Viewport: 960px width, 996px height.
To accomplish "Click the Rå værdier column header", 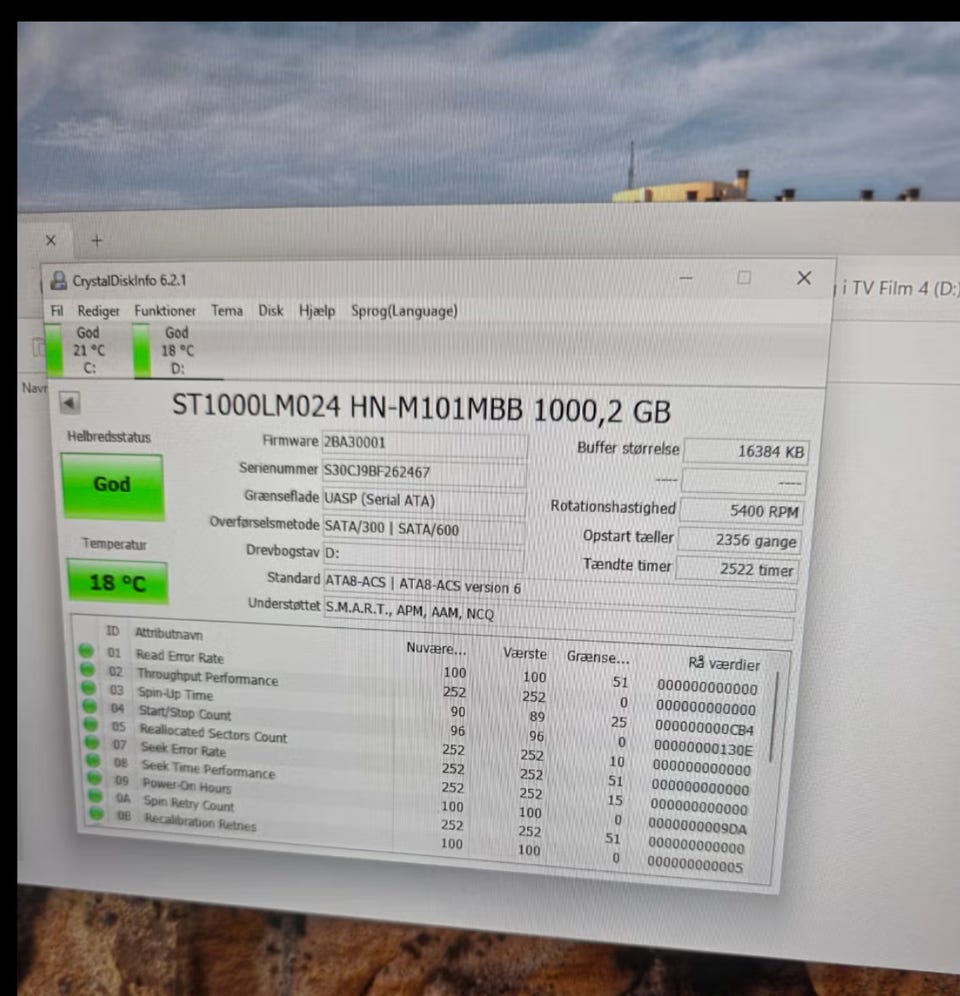I will [x=724, y=664].
